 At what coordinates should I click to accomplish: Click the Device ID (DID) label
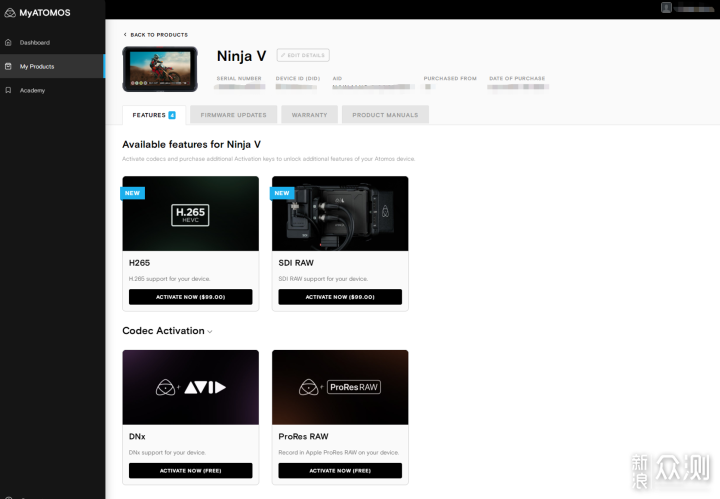[x=298, y=78]
